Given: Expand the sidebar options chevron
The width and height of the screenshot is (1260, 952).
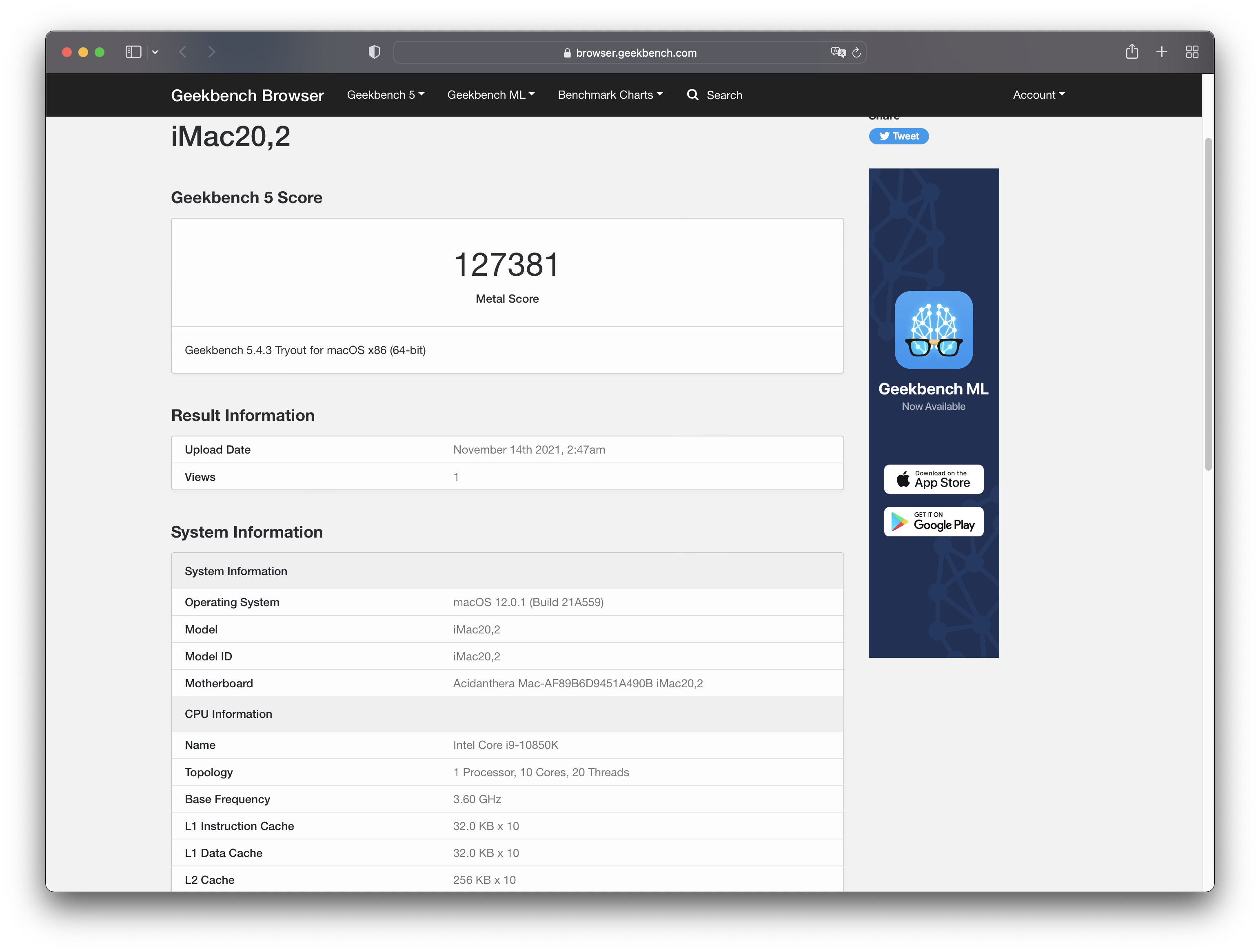Looking at the screenshot, I should (x=155, y=52).
